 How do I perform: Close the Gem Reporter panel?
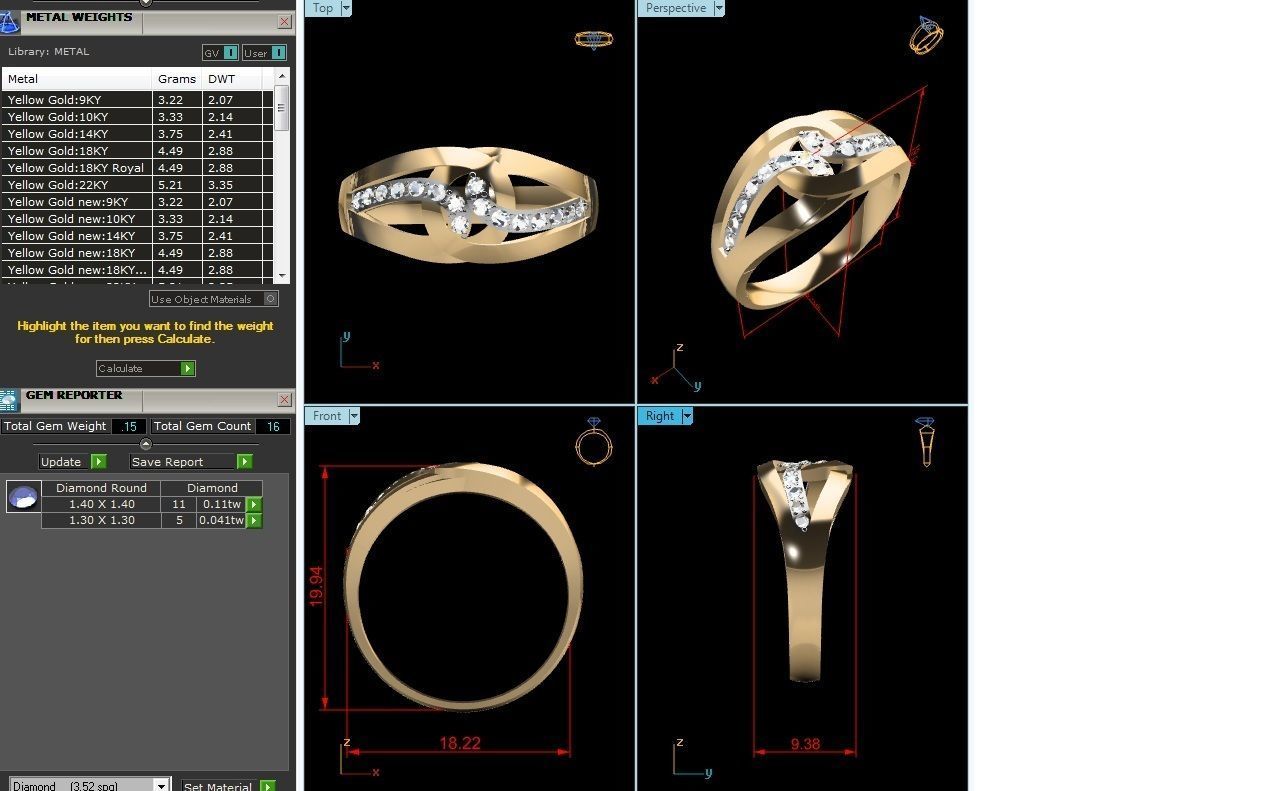pos(284,400)
